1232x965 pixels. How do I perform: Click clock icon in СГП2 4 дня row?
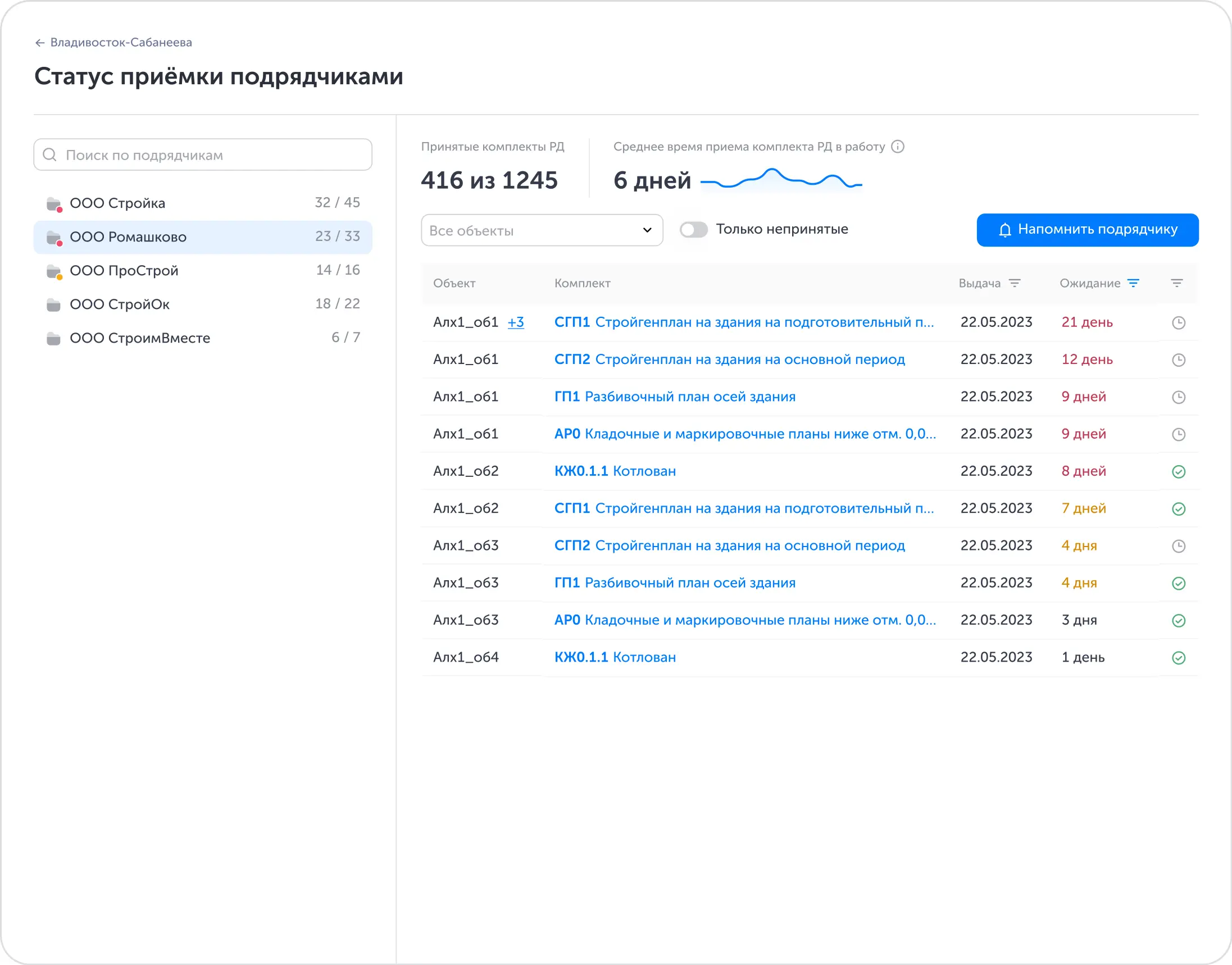pos(1178,547)
